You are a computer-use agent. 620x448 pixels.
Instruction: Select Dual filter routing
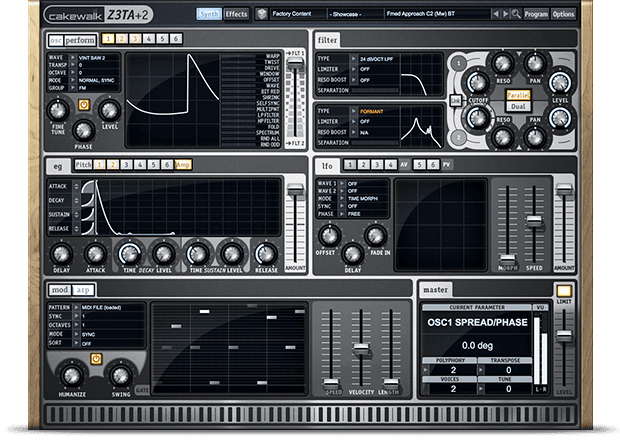(x=518, y=106)
